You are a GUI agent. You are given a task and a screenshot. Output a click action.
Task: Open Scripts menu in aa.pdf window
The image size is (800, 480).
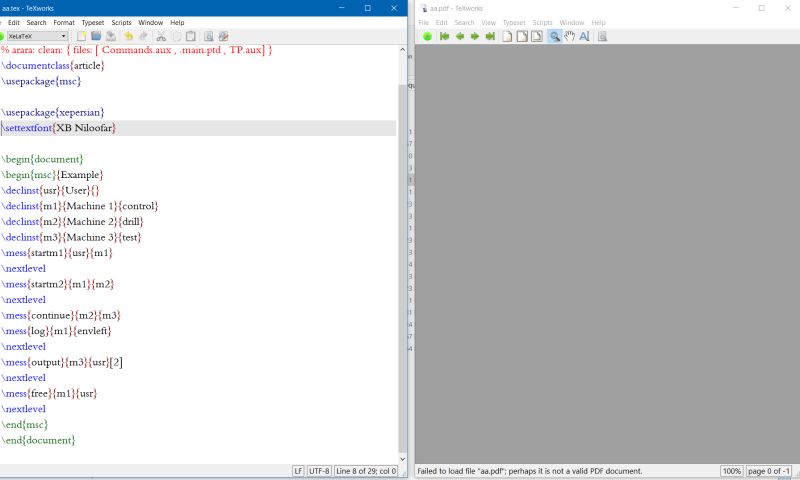pyautogui.click(x=542, y=22)
